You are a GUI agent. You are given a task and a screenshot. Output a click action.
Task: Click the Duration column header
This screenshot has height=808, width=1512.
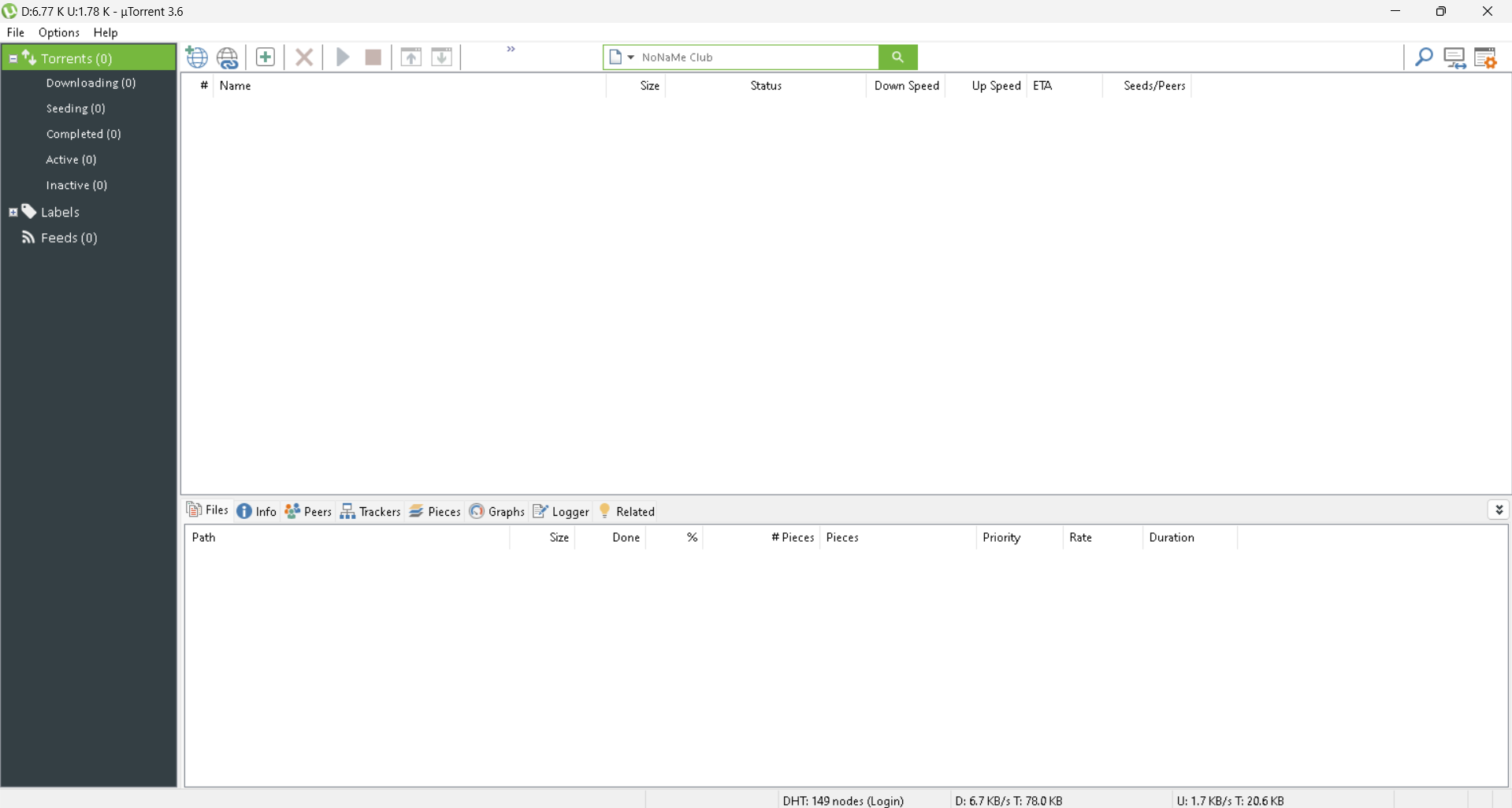[1190, 537]
